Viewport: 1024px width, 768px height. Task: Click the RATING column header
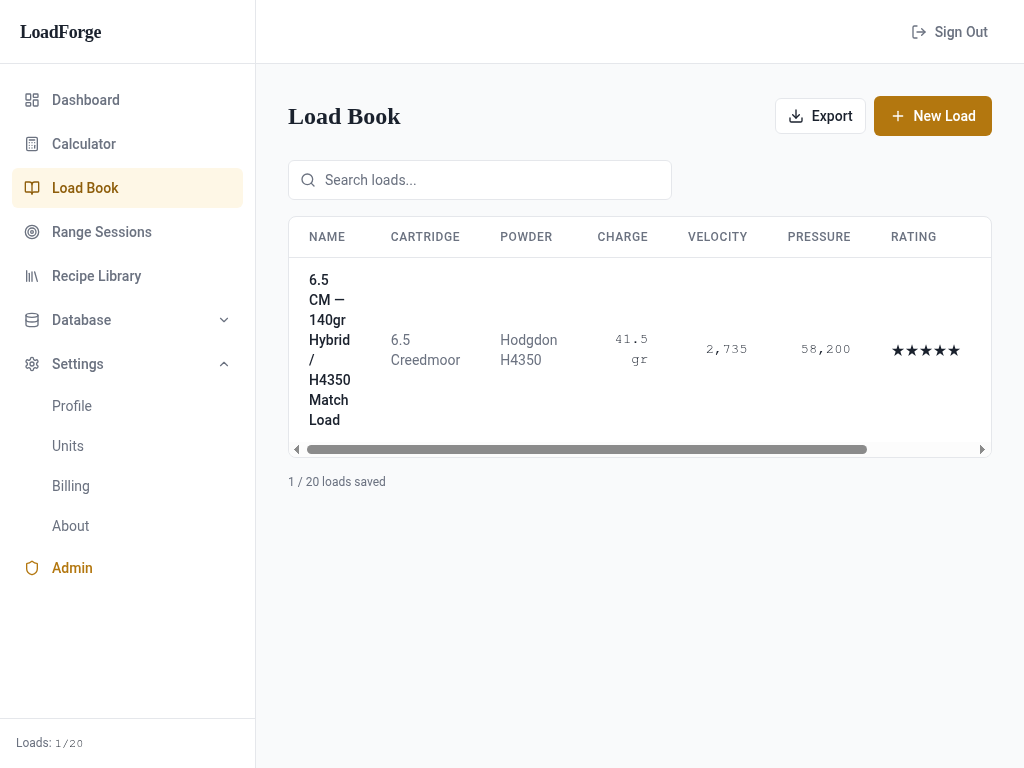[x=914, y=237]
